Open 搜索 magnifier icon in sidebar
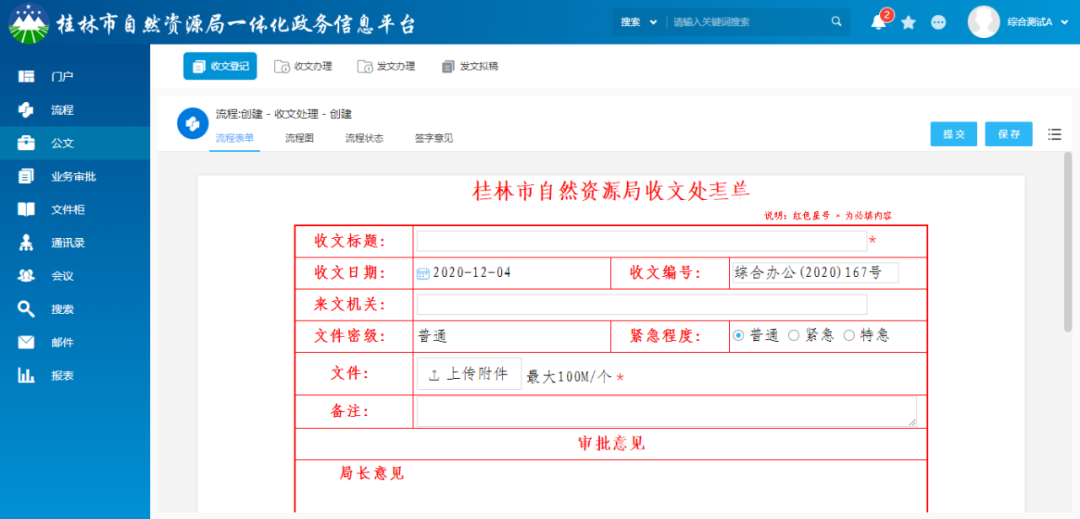The image size is (1080, 519). pos(26,309)
